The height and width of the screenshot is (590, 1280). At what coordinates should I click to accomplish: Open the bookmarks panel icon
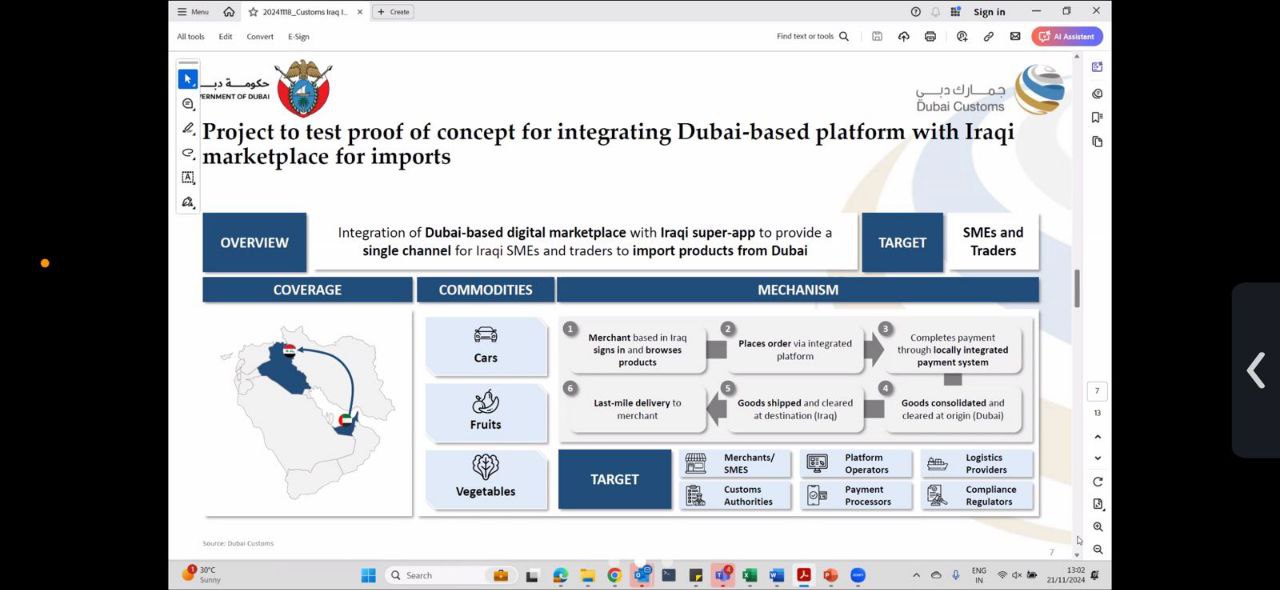[x=1097, y=117]
